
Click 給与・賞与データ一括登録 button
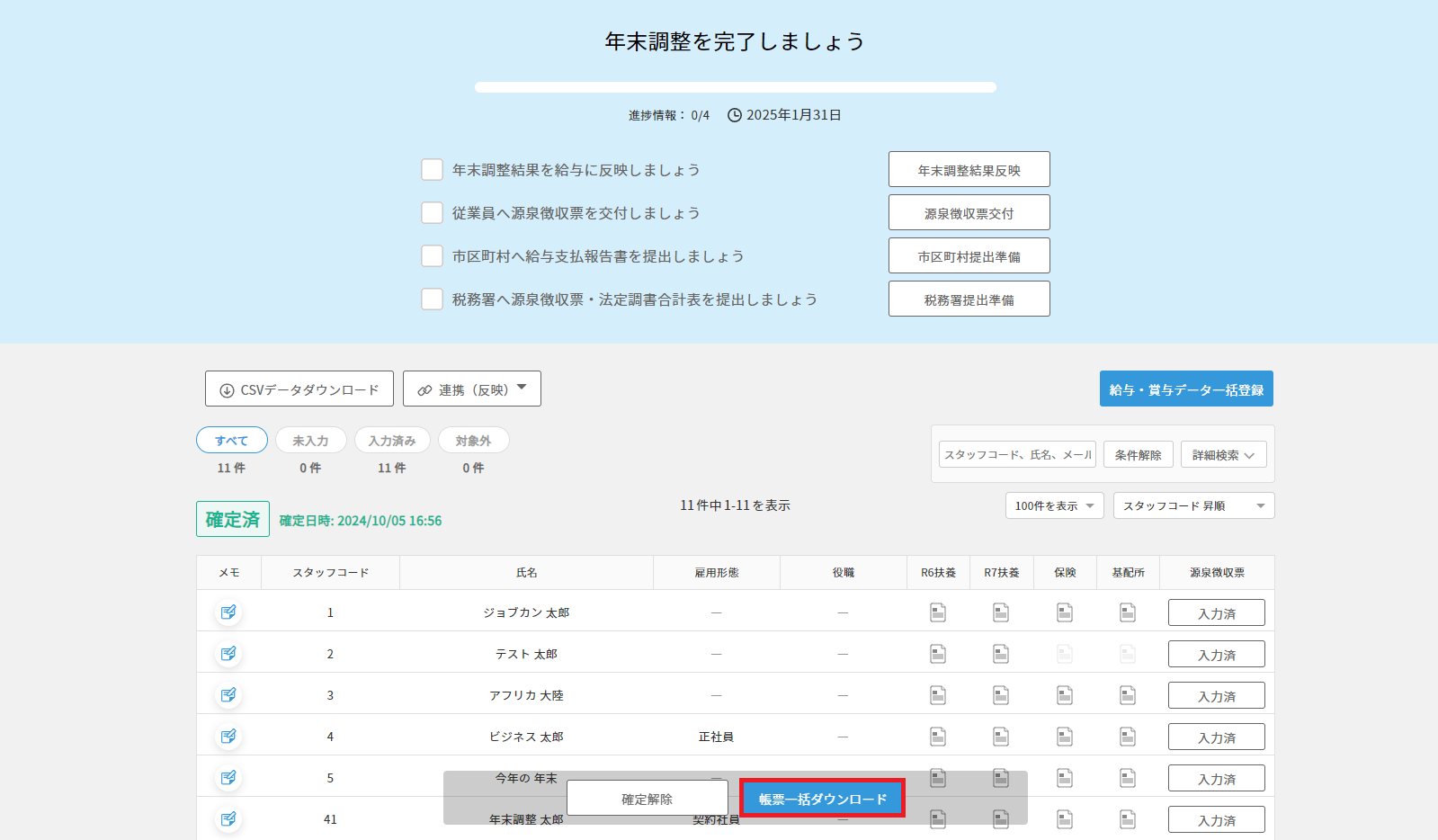tap(1185, 389)
